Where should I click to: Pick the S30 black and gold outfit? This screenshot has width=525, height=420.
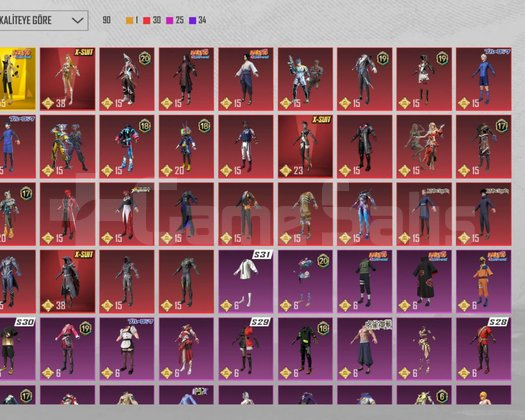tap(17, 349)
